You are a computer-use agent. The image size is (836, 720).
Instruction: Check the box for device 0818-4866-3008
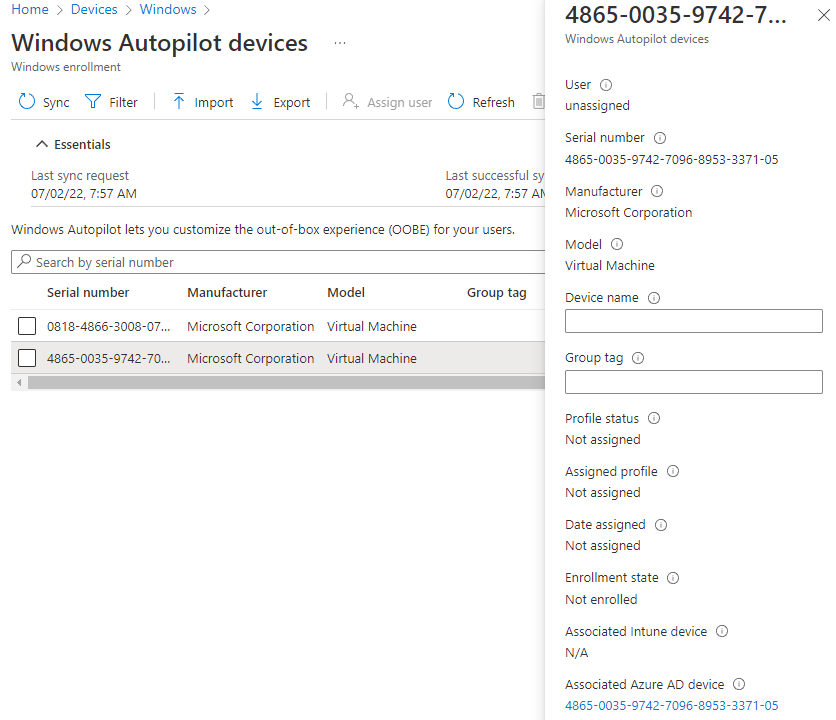coord(27,326)
